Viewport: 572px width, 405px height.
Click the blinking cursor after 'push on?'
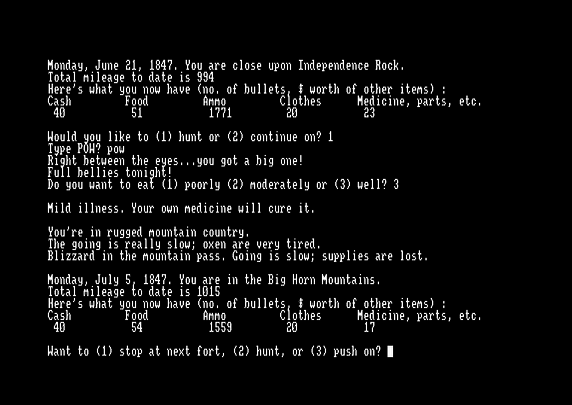[390, 351]
